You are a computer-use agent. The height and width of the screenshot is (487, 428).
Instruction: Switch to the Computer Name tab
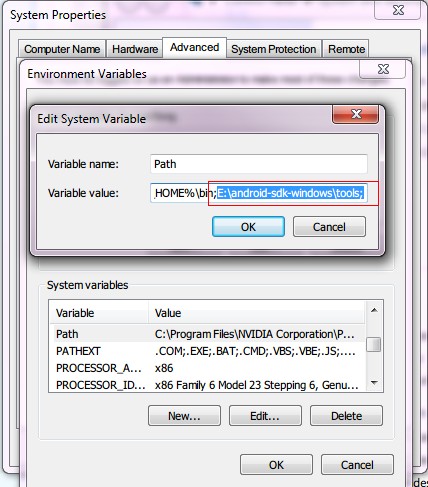click(62, 49)
